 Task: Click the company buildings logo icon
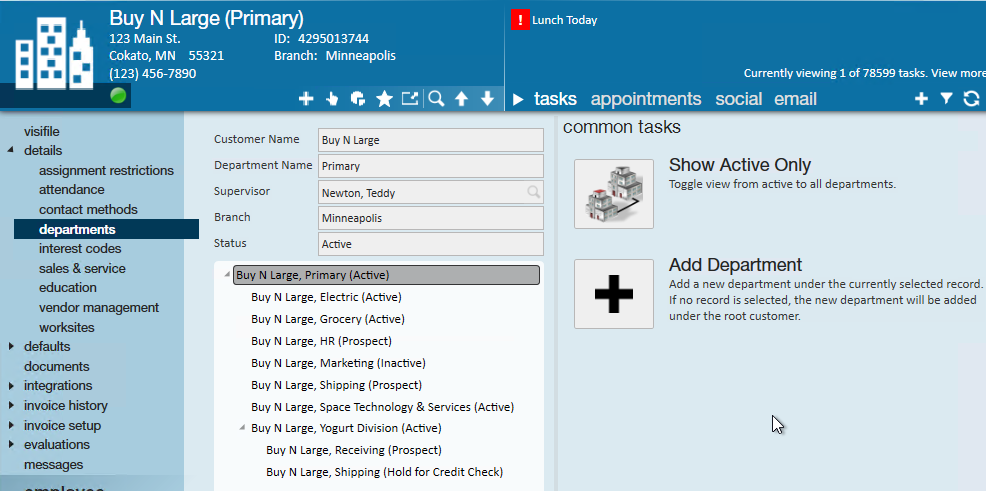pyautogui.click(x=53, y=53)
